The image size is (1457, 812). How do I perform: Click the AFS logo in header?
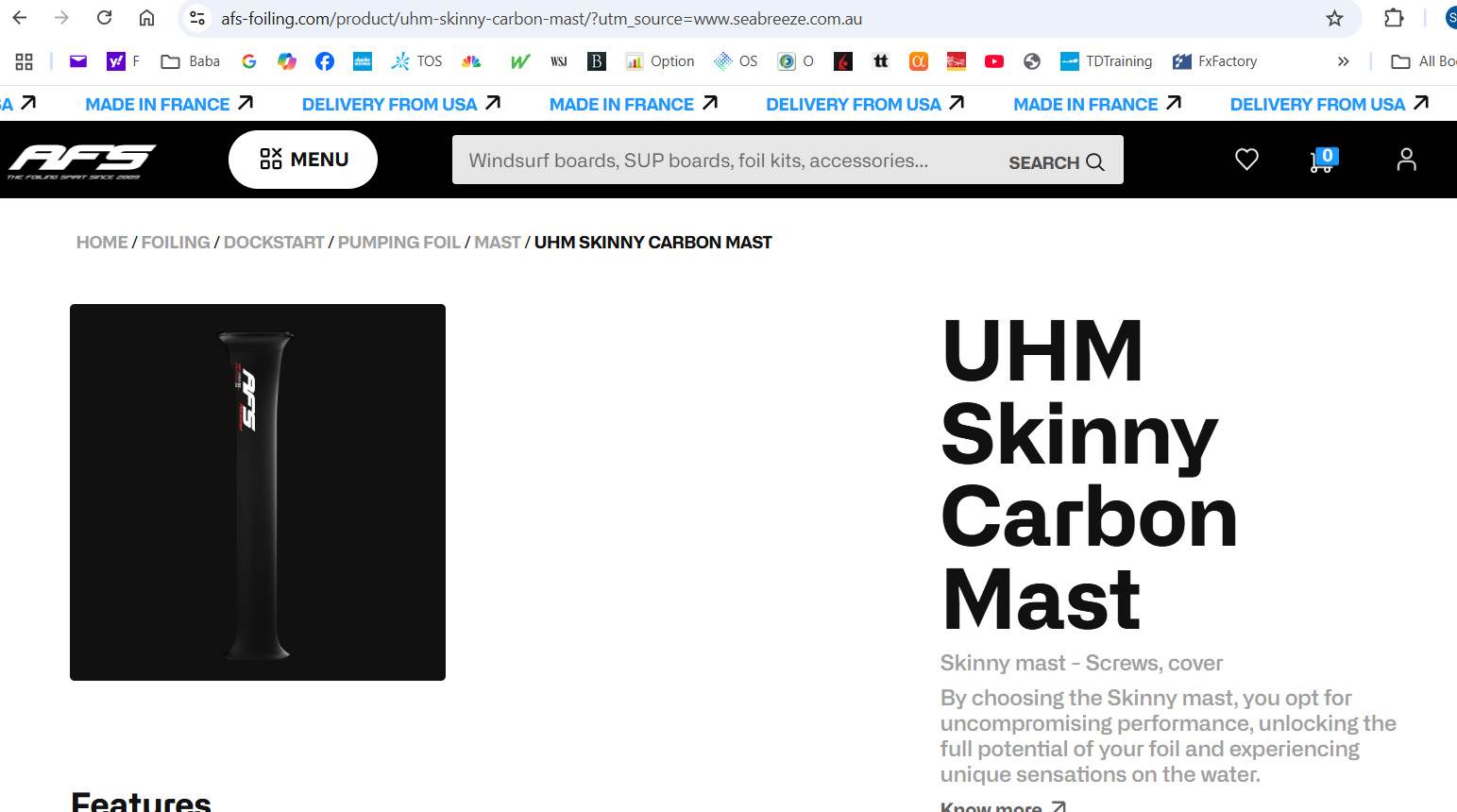(82, 161)
